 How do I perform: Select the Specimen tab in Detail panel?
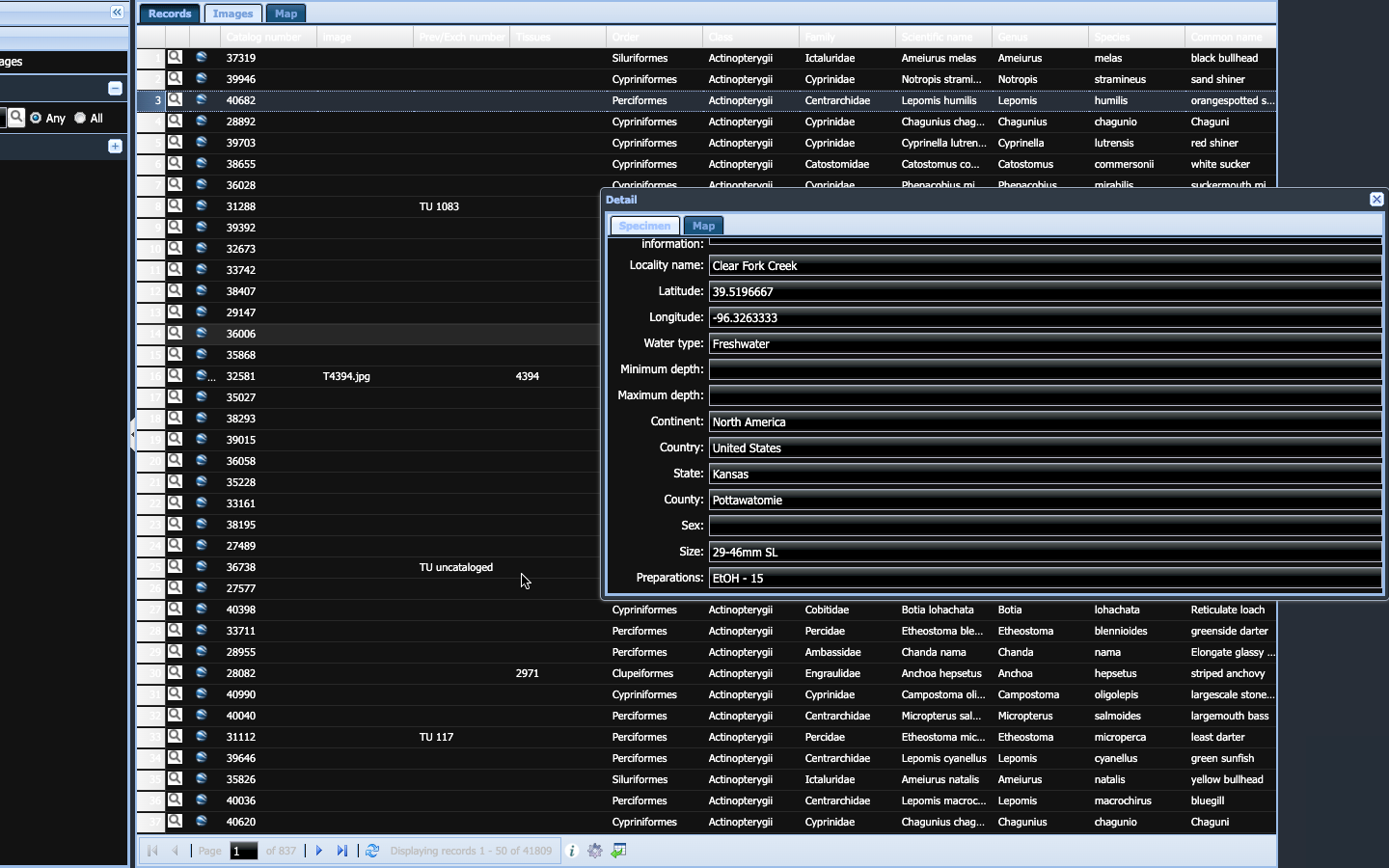point(644,226)
